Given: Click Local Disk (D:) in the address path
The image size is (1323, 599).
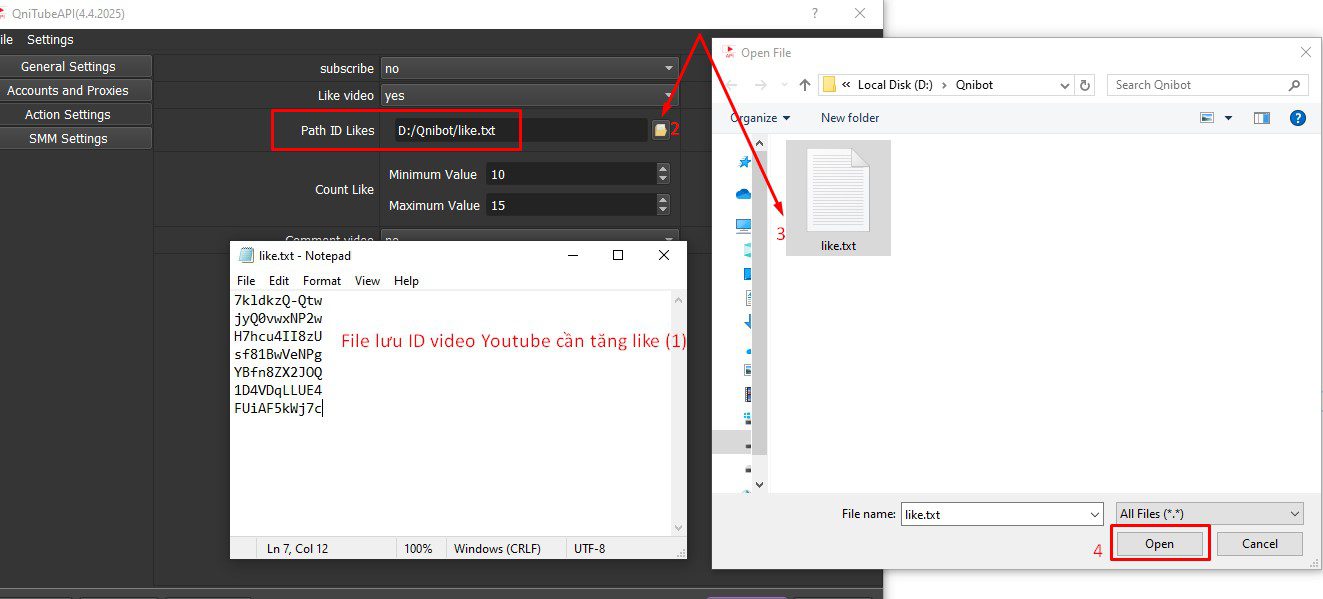Looking at the screenshot, I should tap(895, 85).
